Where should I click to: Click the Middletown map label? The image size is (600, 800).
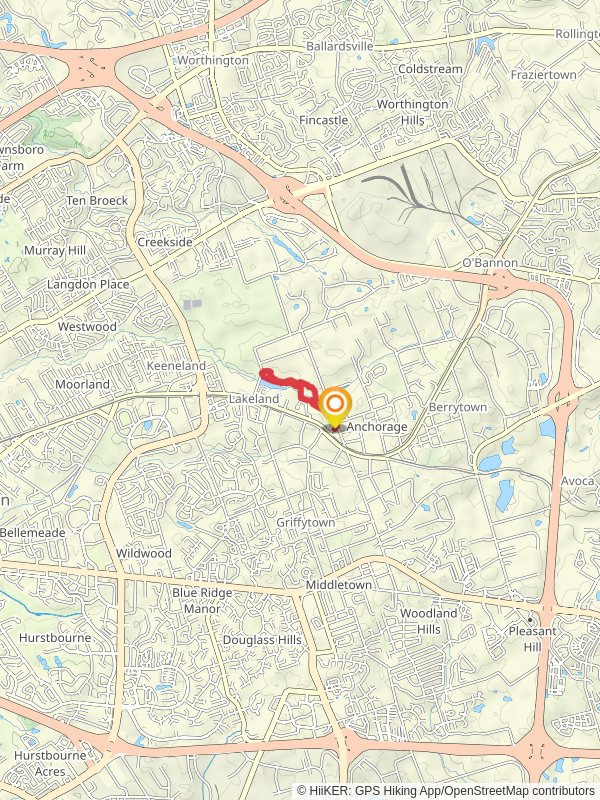339,585
